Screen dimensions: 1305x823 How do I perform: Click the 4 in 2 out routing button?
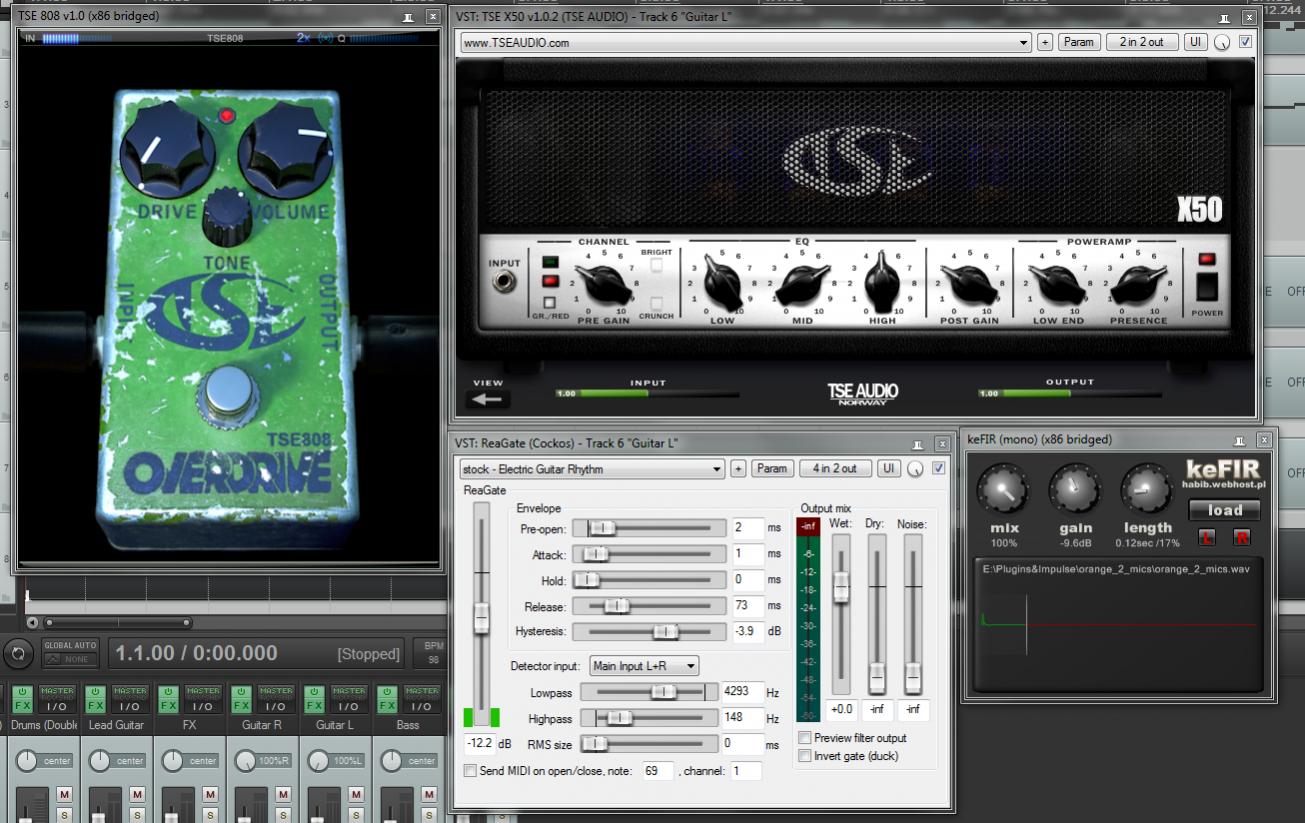pos(835,468)
